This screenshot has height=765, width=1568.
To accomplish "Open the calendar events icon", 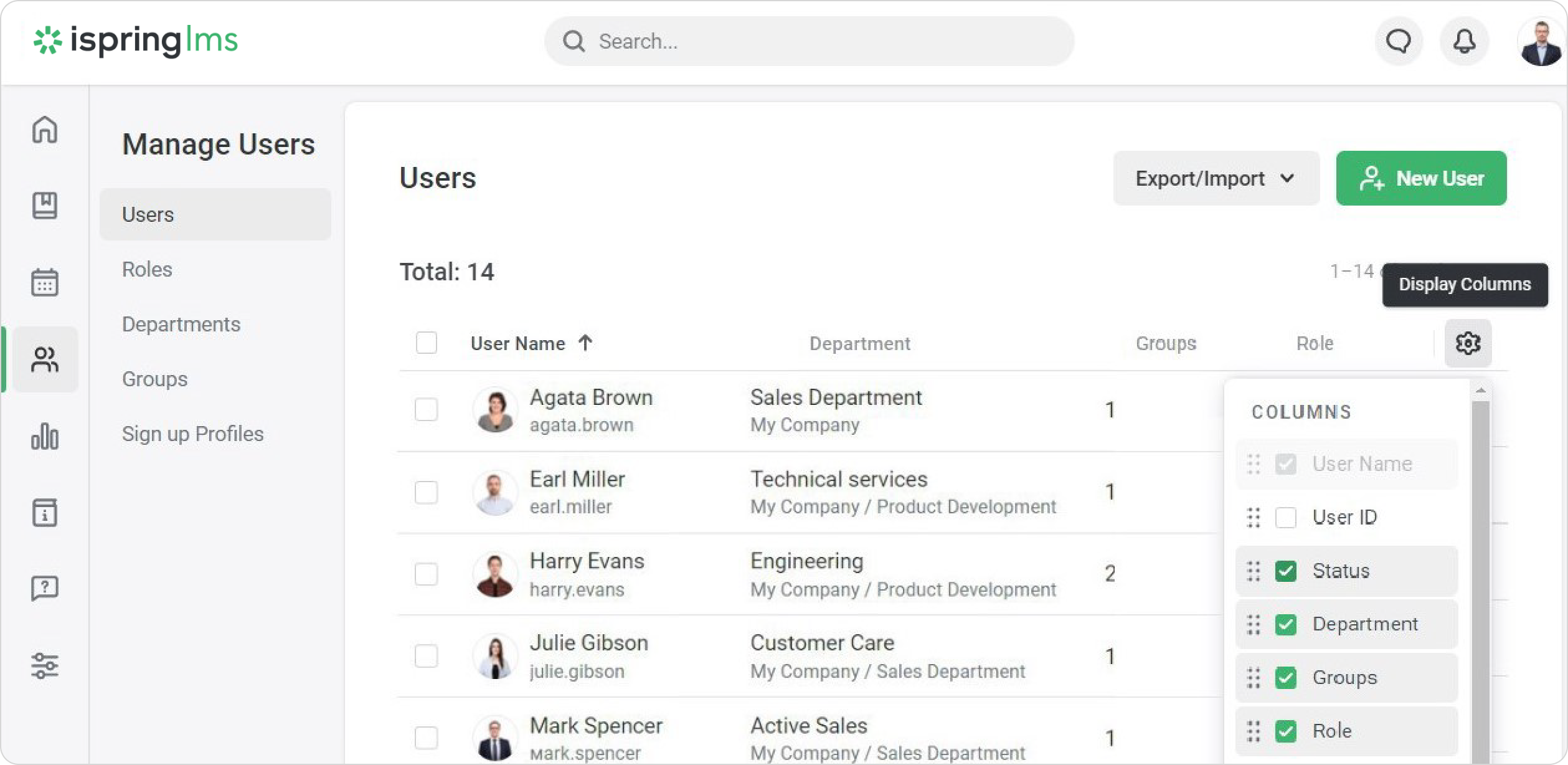I will (x=45, y=282).
